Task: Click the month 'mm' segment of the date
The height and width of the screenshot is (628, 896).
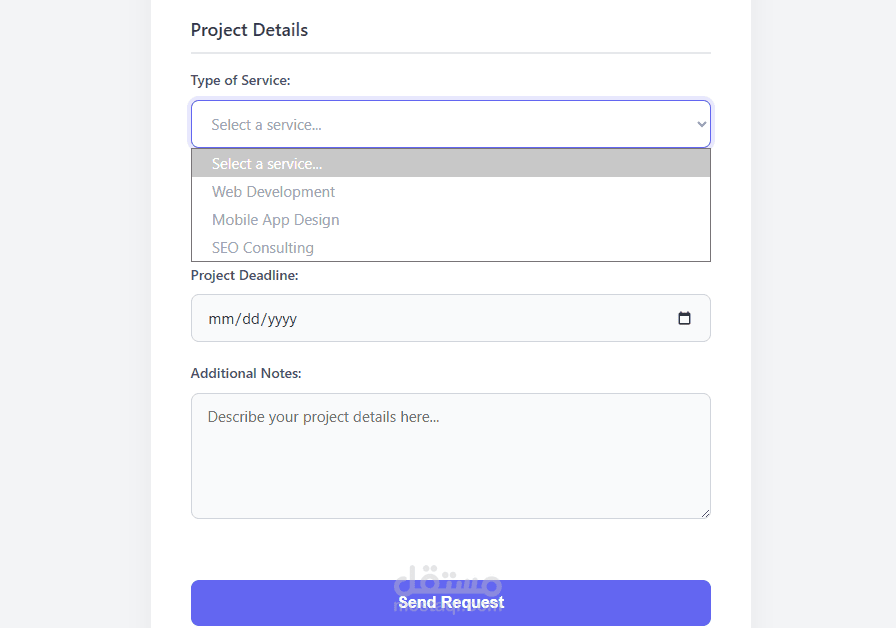Action: coord(220,319)
